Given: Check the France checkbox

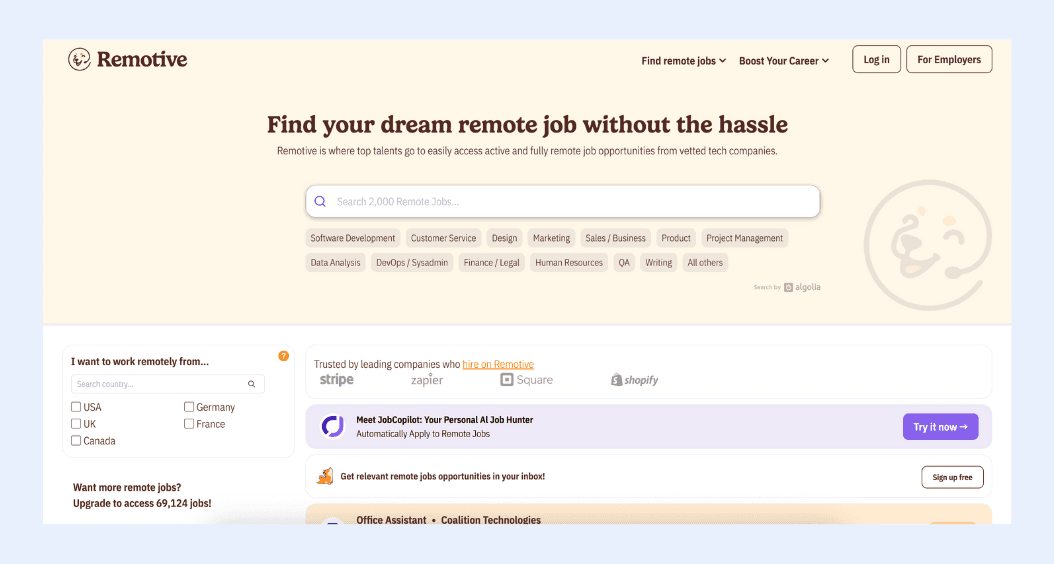Looking at the screenshot, I should pos(189,424).
